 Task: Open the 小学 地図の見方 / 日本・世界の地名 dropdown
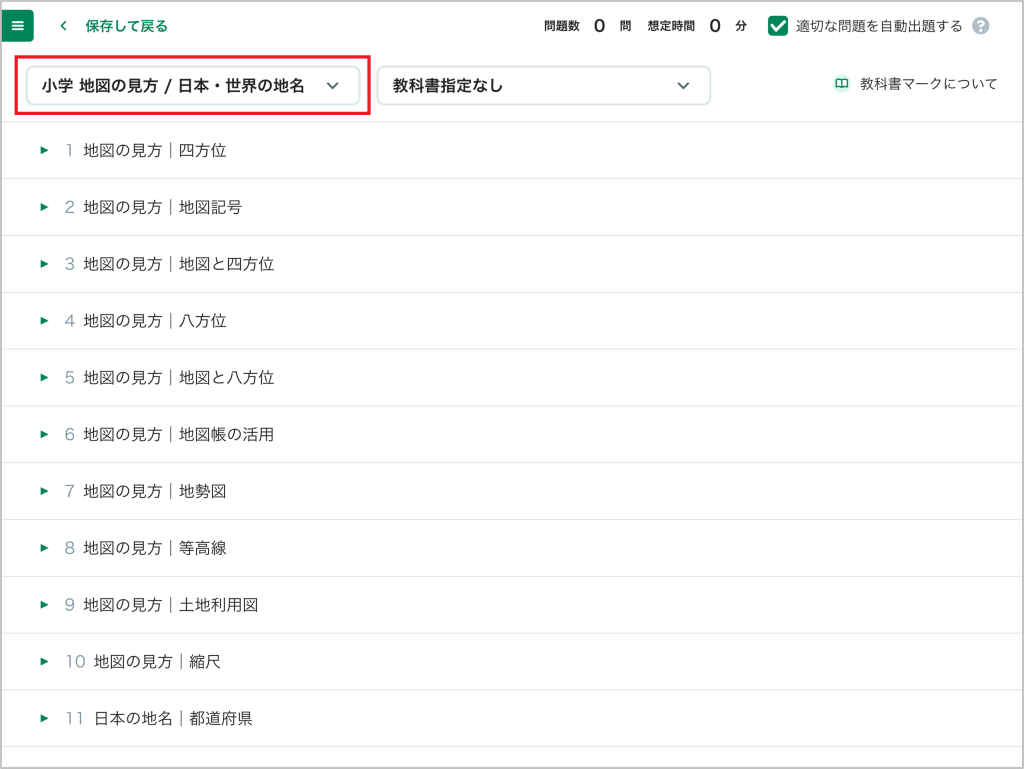coord(193,86)
